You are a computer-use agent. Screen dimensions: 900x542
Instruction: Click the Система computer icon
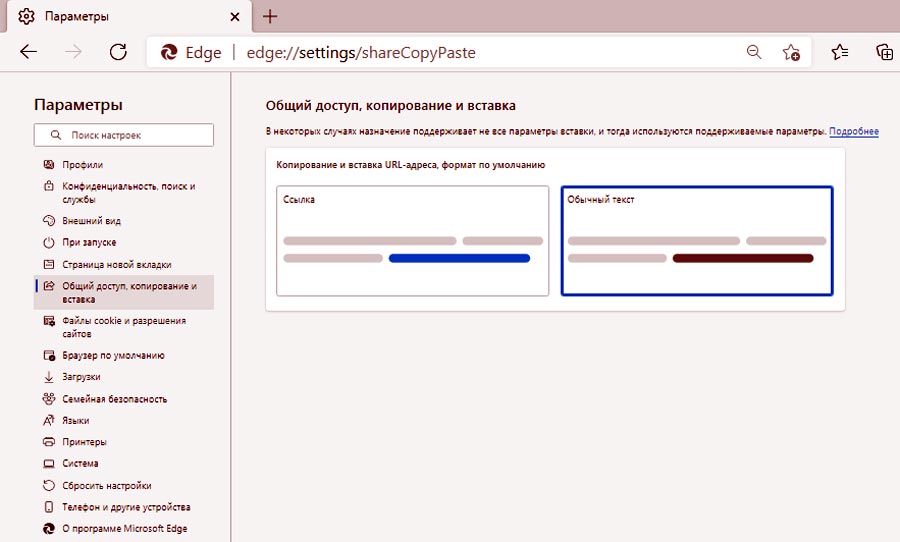coord(49,463)
